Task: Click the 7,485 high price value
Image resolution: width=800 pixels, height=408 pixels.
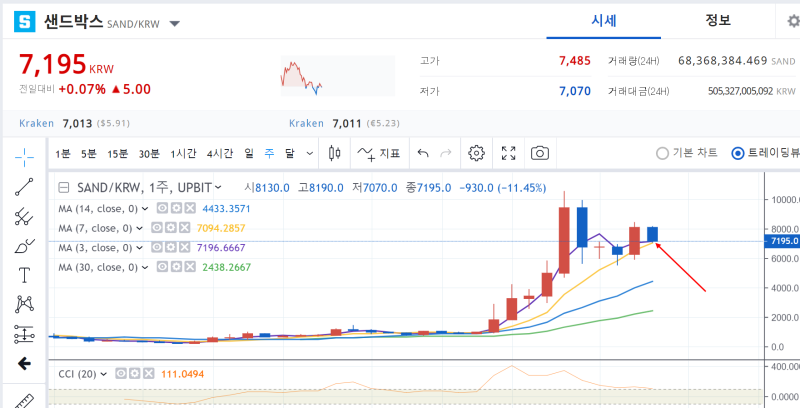Action: click(574, 61)
